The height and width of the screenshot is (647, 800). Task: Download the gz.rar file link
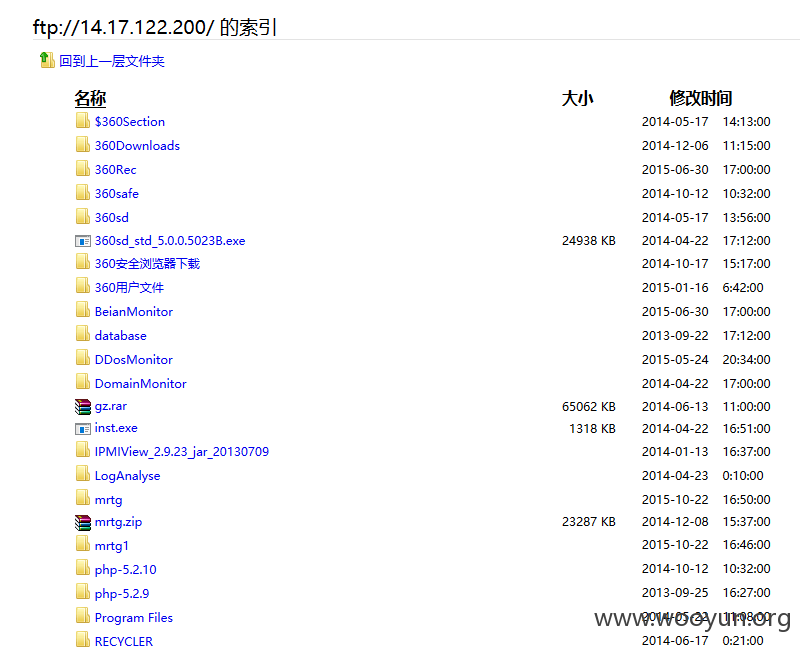pos(111,407)
